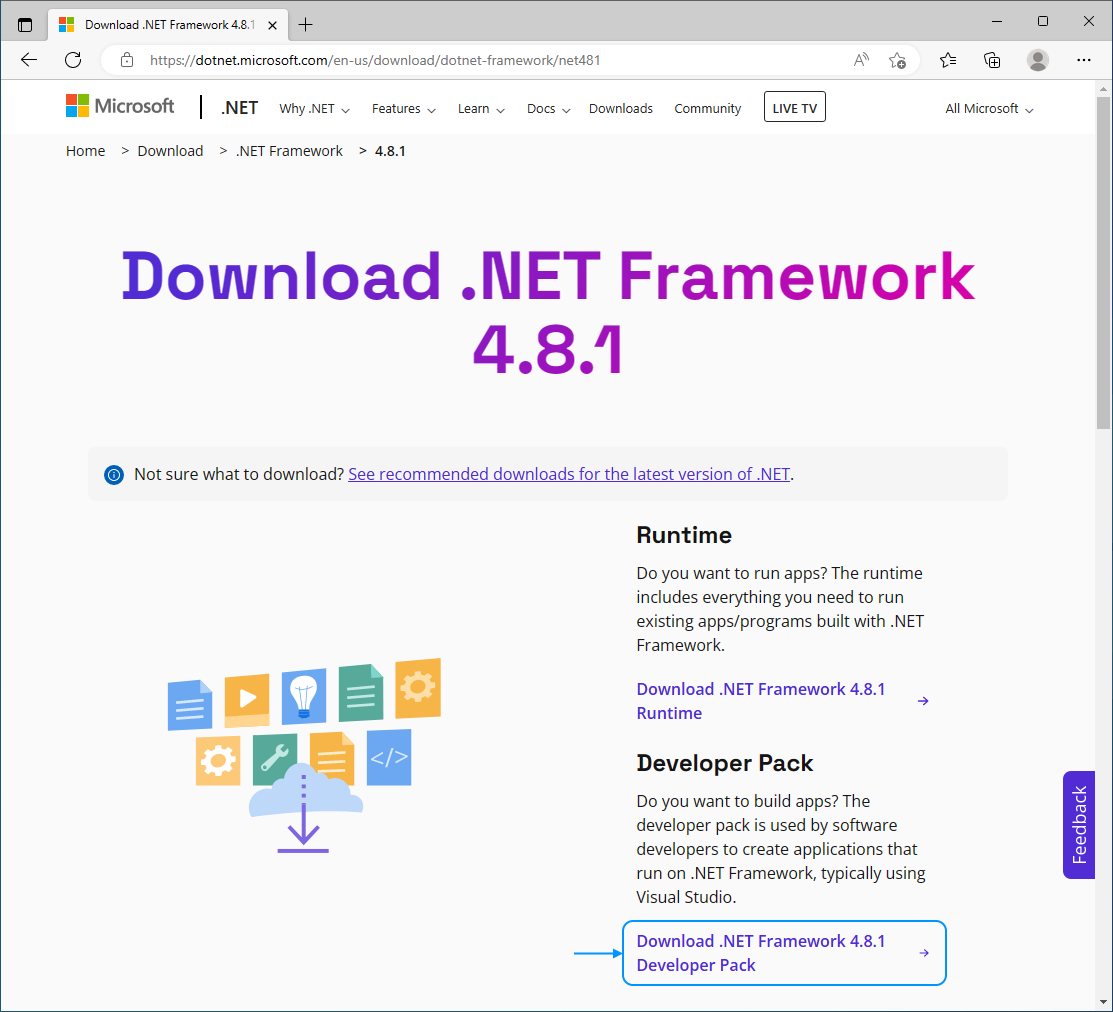Expand the Learn dropdown
The width and height of the screenshot is (1113, 1012).
[x=481, y=109]
